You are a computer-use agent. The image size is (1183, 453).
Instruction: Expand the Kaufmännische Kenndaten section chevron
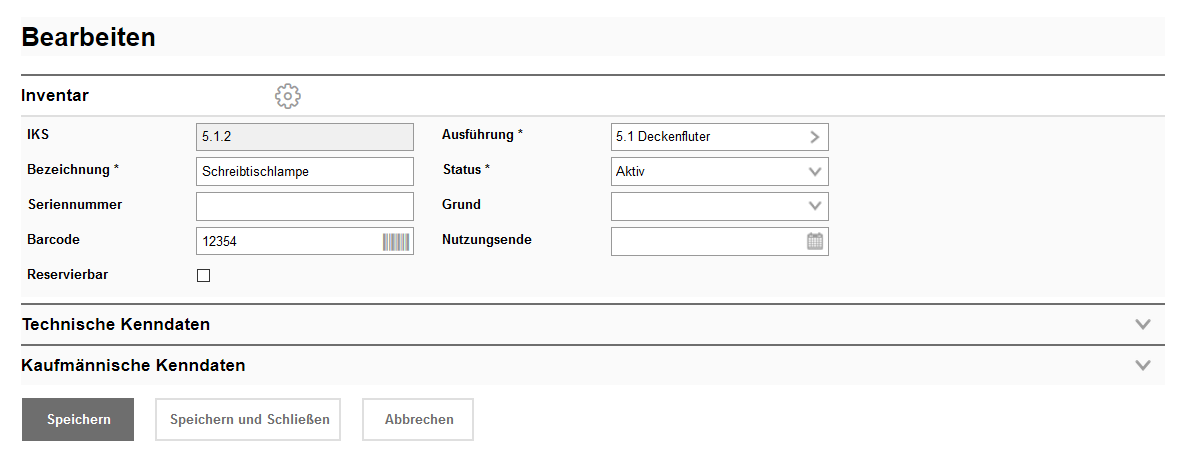tap(1143, 366)
